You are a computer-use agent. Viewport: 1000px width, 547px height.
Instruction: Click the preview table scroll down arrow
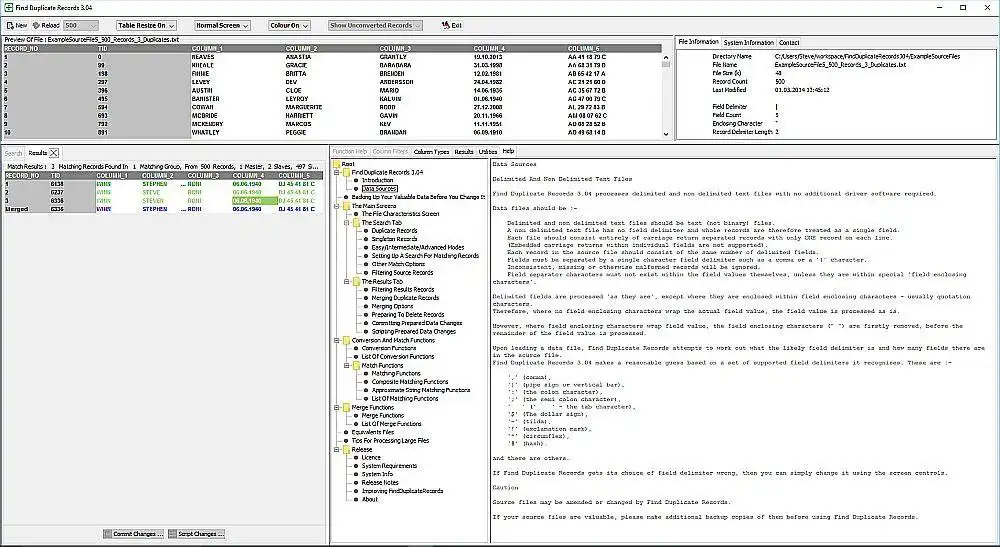(x=666, y=134)
